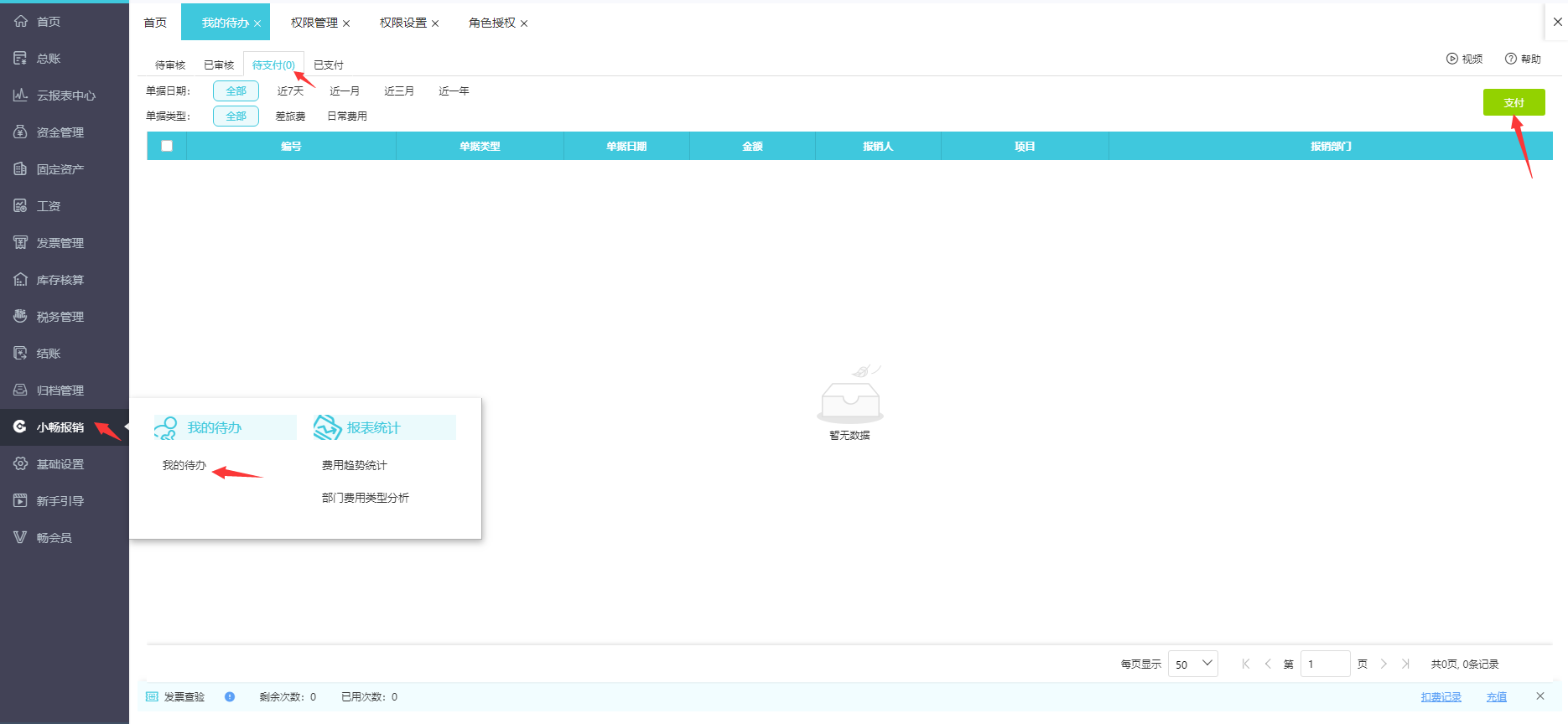1568x724 pixels.
Task: Click the 金额 column header
Action: click(752, 146)
